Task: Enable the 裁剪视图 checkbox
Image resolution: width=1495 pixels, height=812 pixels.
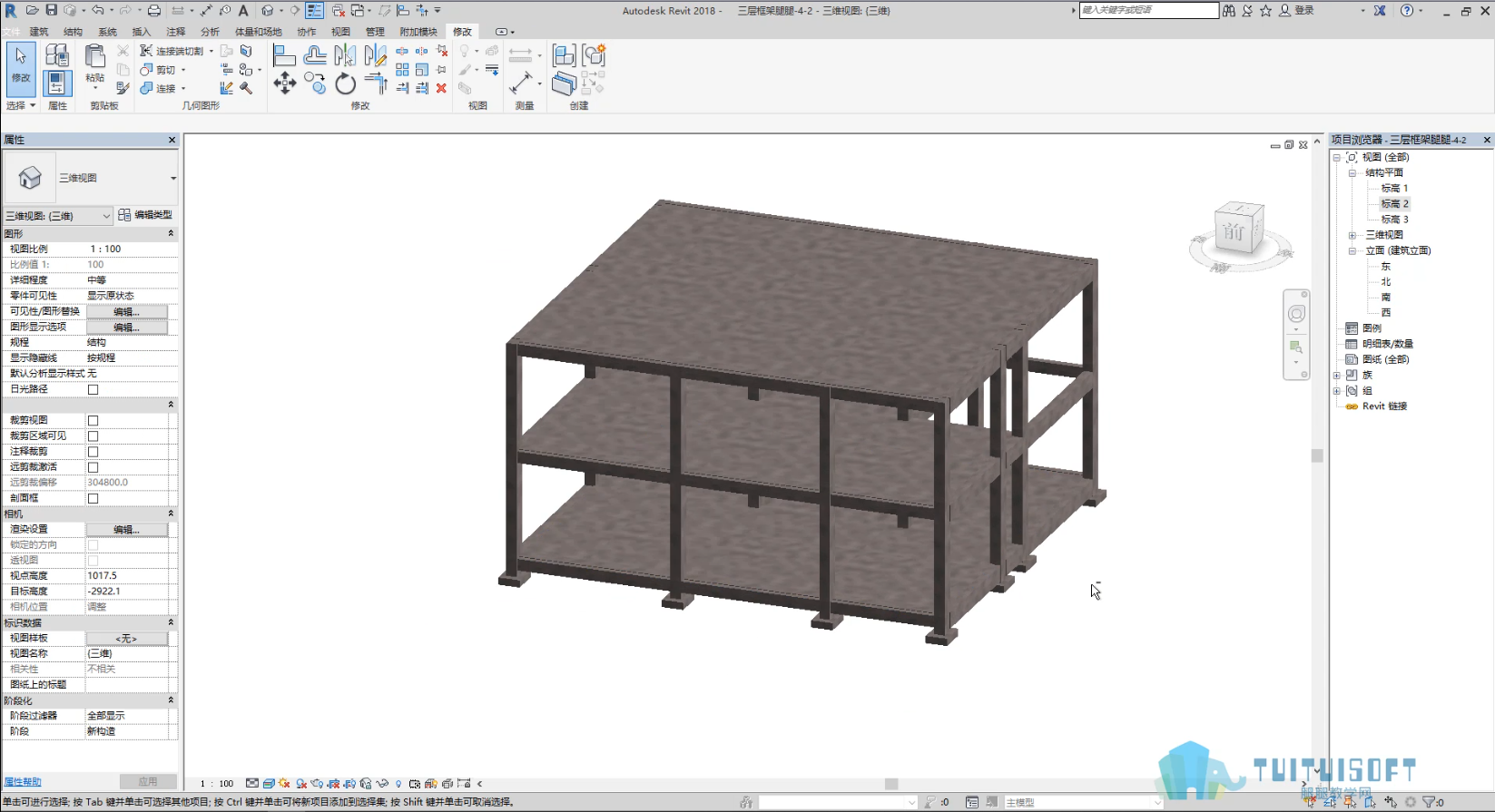Action: coord(93,420)
